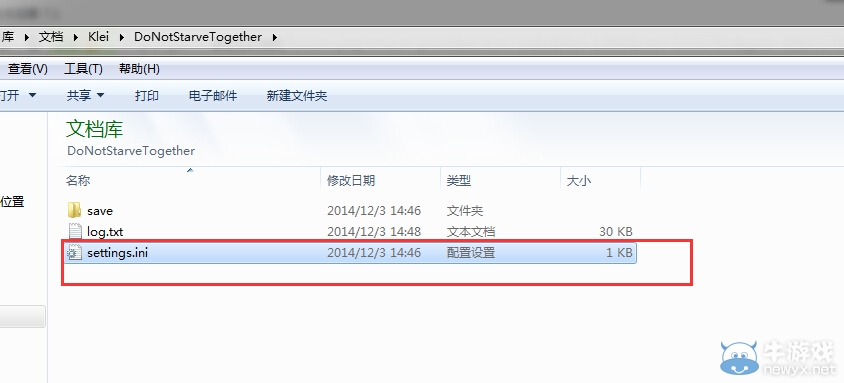844x383 pixels.
Task: Open the save folder icon
Action: [x=75, y=210]
